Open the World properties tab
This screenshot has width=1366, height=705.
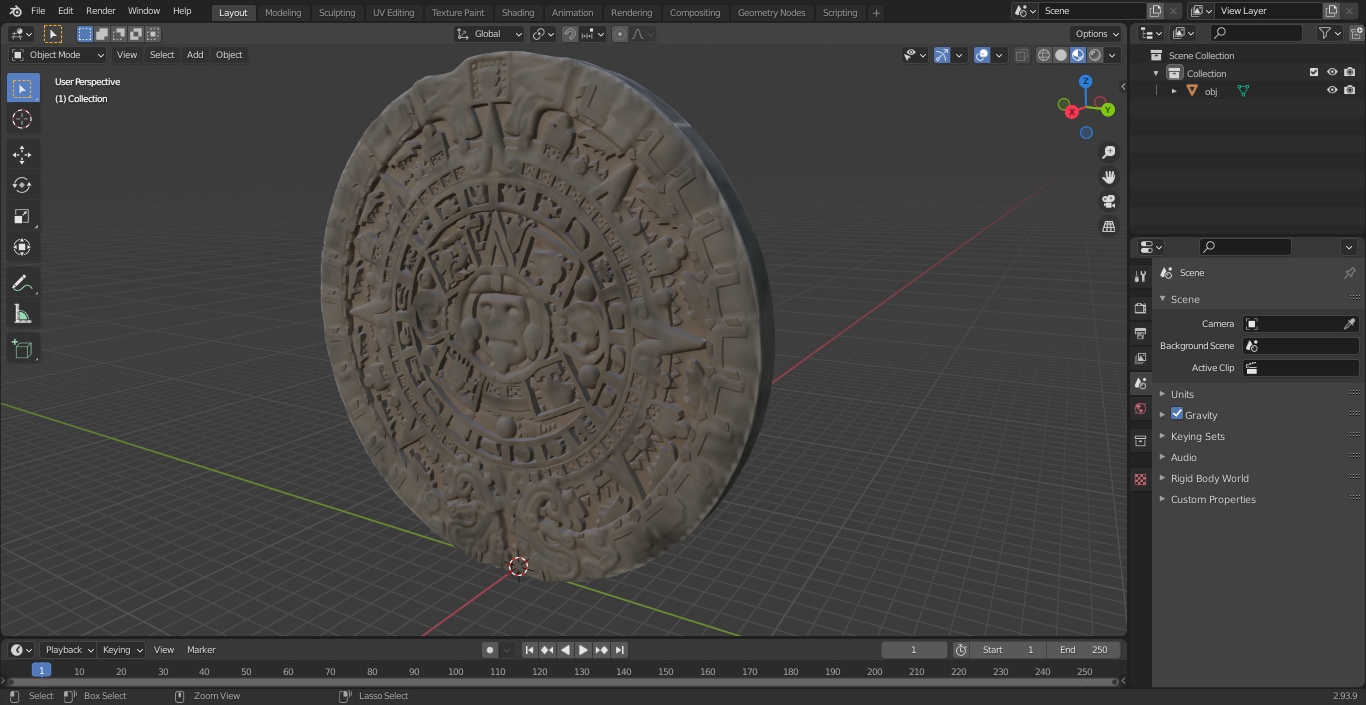click(x=1140, y=408)
